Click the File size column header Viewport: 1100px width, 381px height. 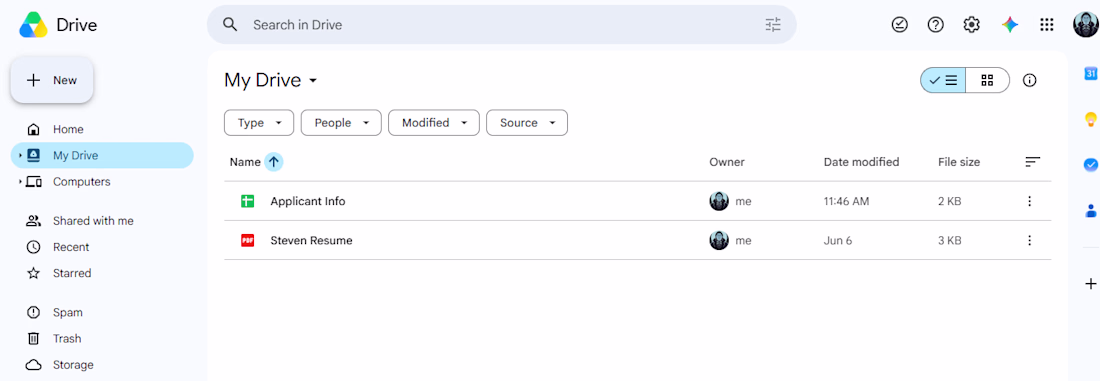(959, 162)
